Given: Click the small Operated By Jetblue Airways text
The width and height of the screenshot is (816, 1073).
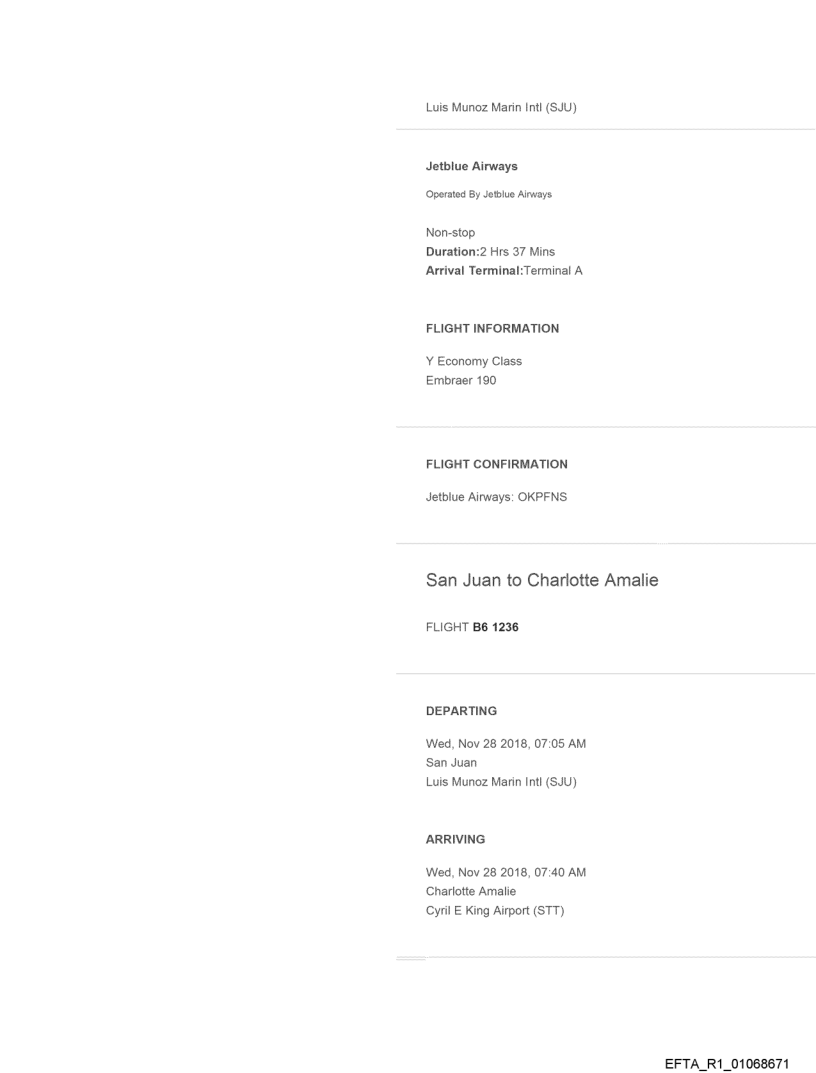Looking at the screenshot, I should pyautogui.click(x=489, y=194).
